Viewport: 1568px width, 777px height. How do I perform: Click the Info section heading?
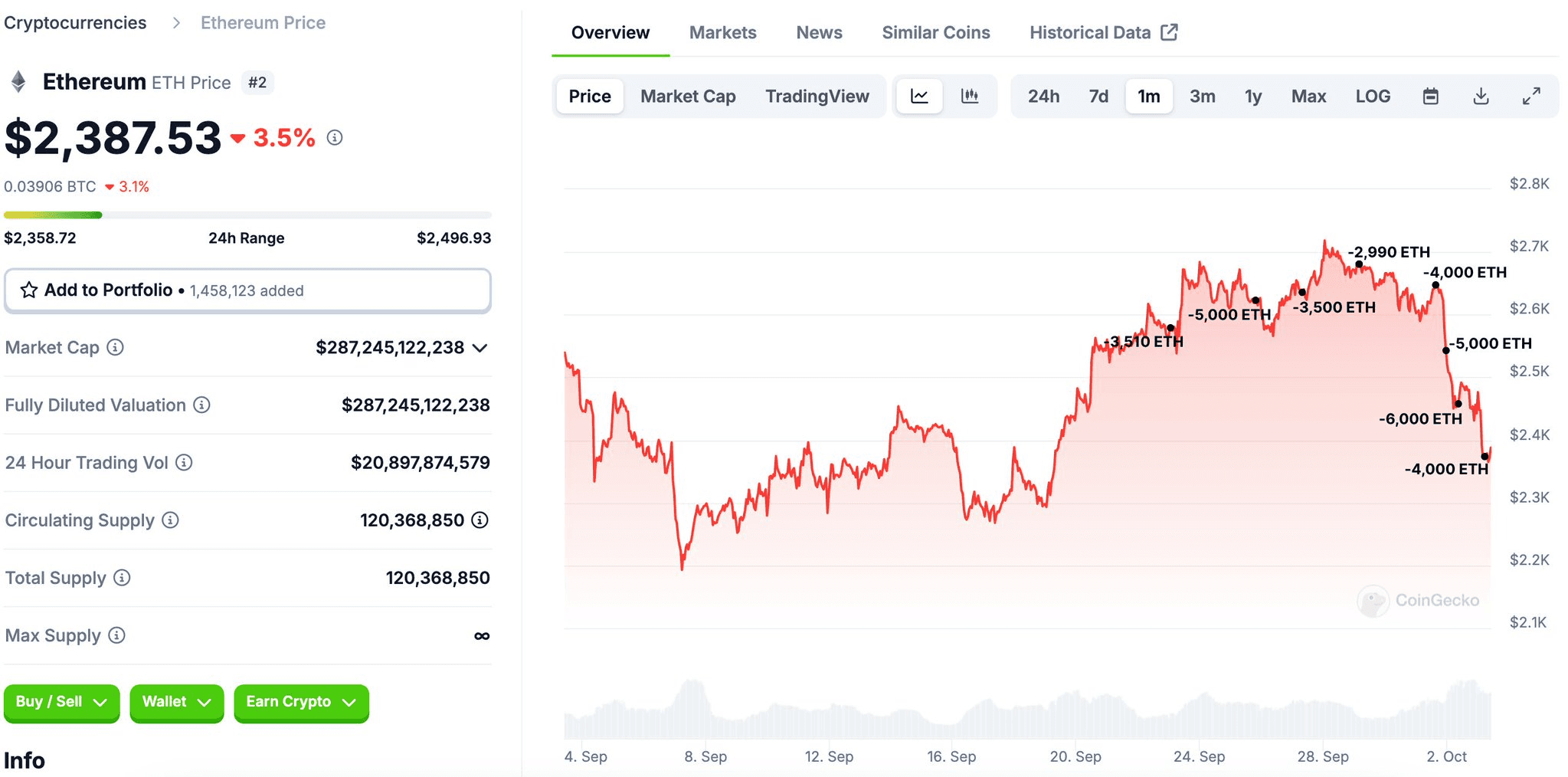[25, 760]
